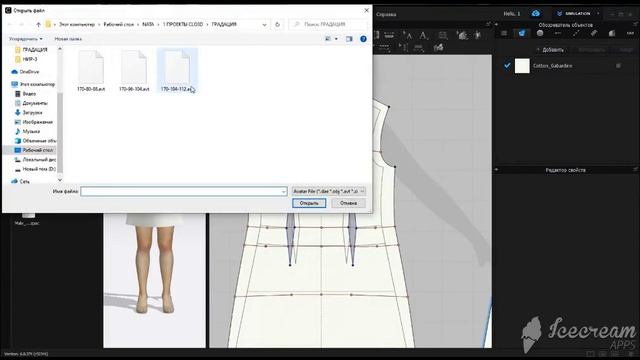Viewport: 640px width, 360px height.
Task: Go forward in the file dialog
Action: [x=22, y=24]
